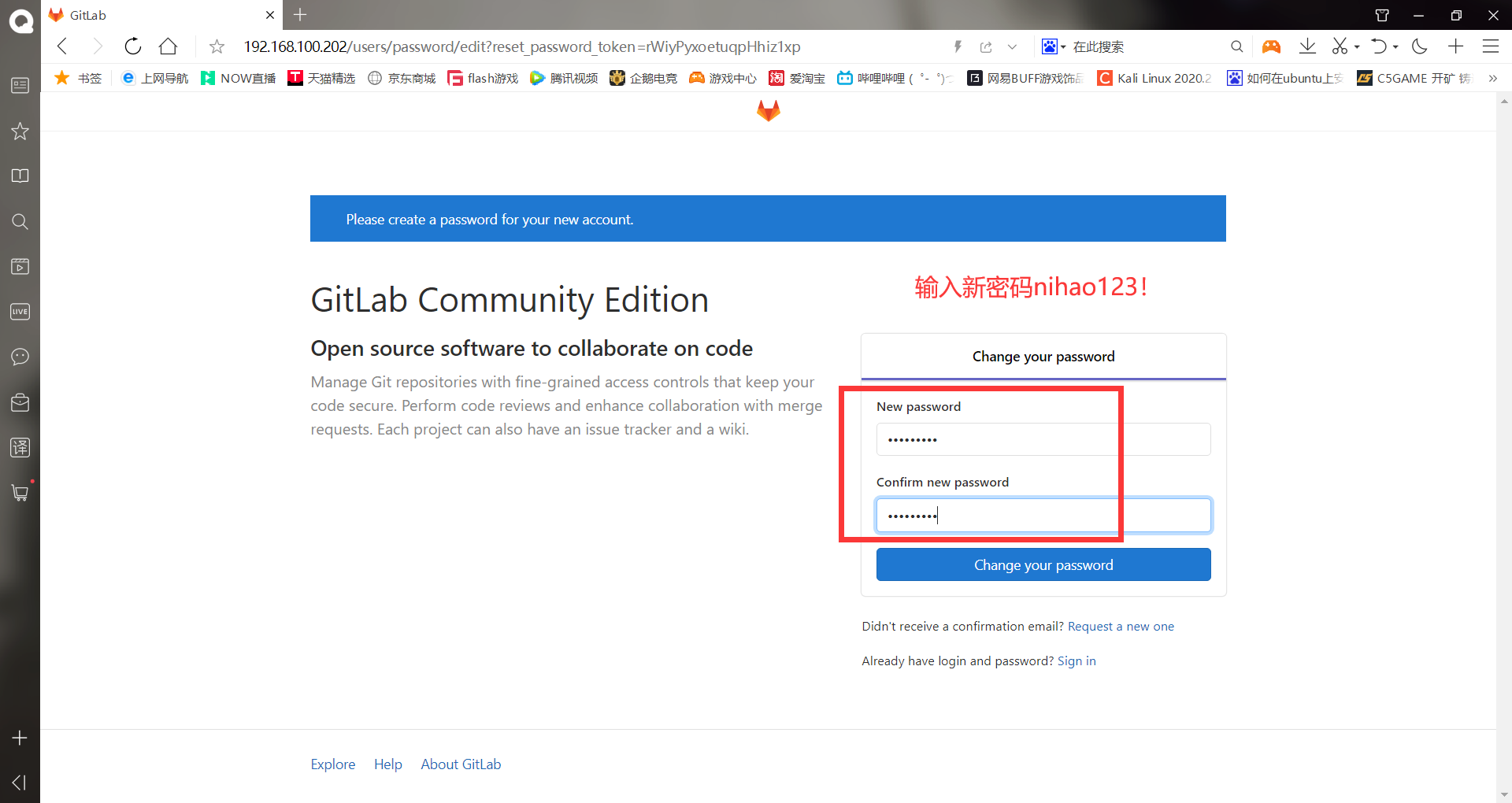Screen dimensions: 1512x803
Task: Toggle dark mode with the moon icon
Action: 1420,46
